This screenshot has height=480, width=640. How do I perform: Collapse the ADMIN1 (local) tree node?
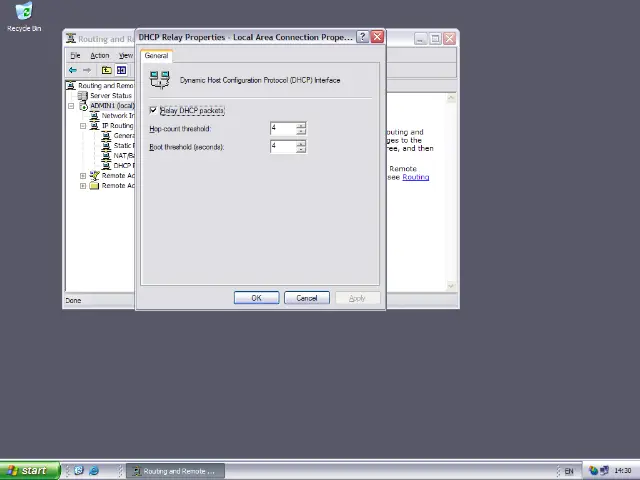(72, 106)
